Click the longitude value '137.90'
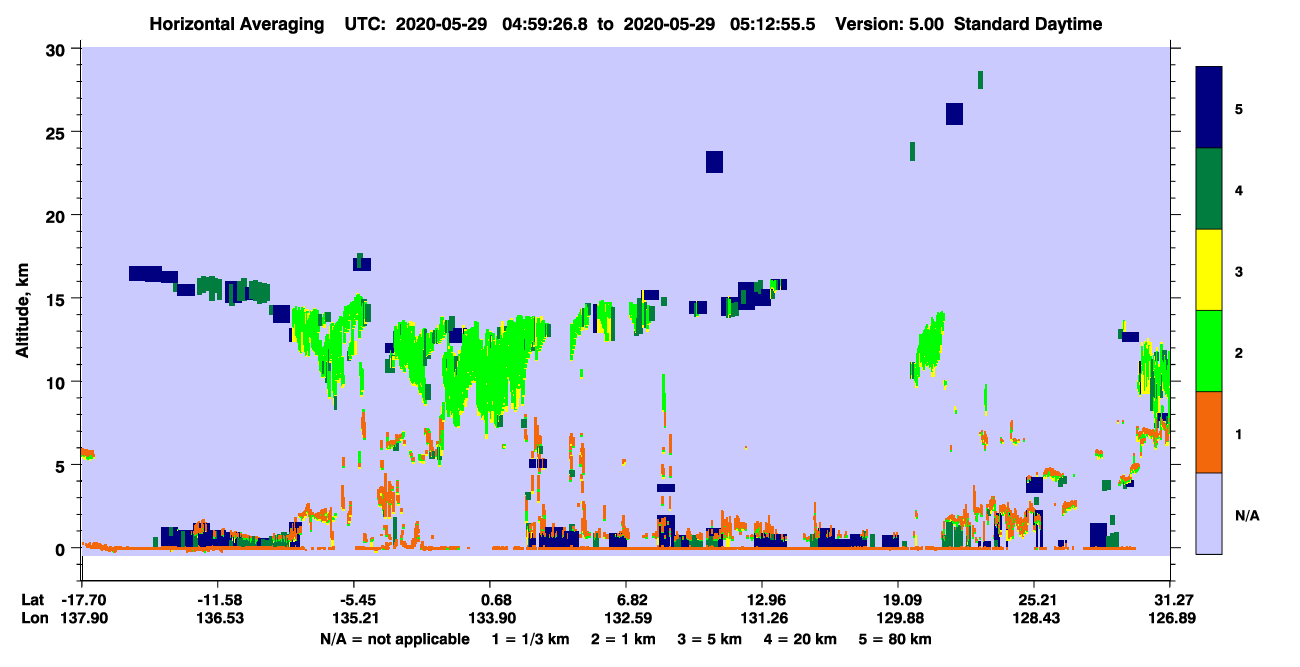The height and width of the screenshot is (667, 1300). 82,618
